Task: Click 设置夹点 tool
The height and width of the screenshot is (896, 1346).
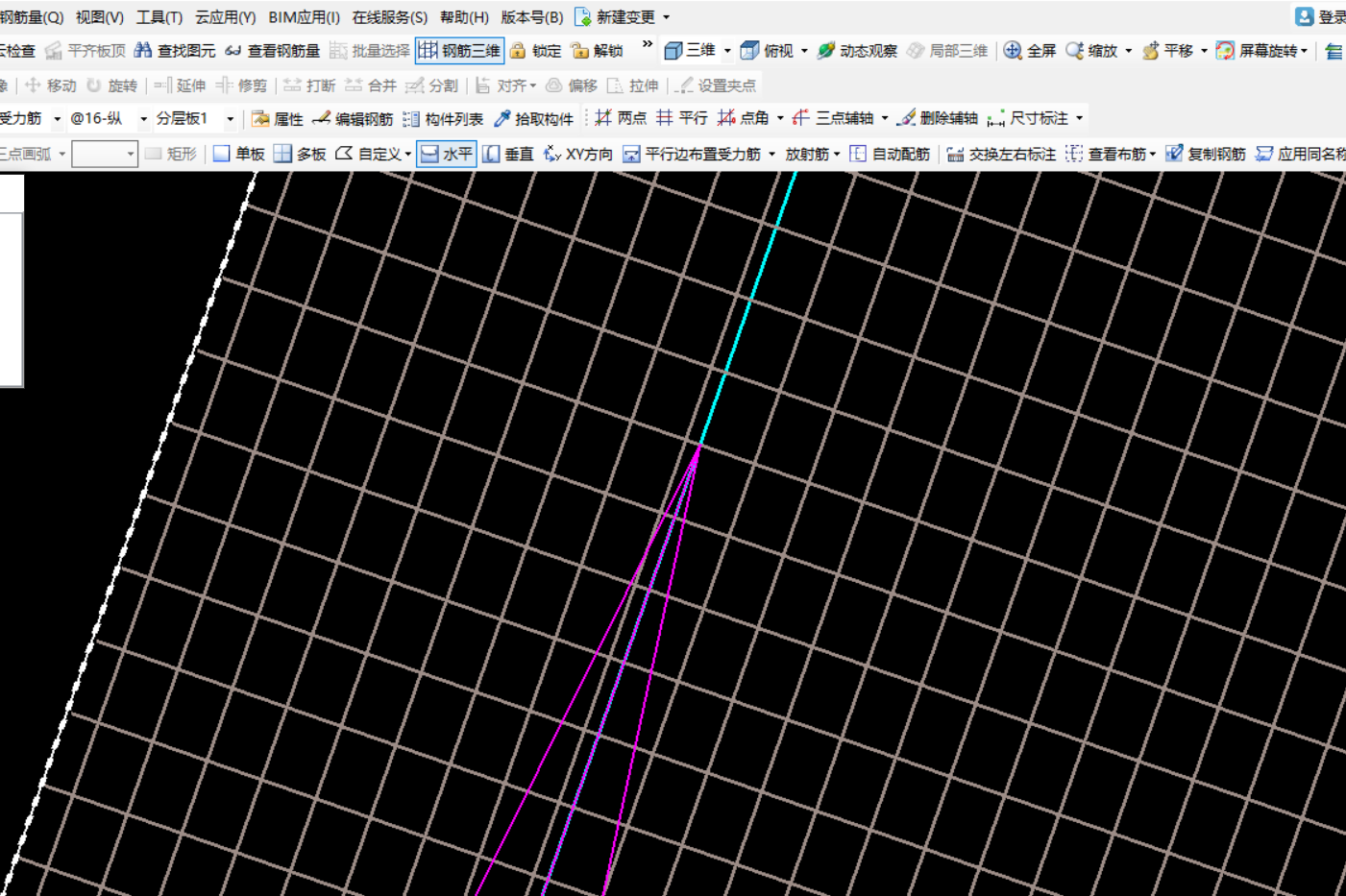Action: click(x=716, y=85)
